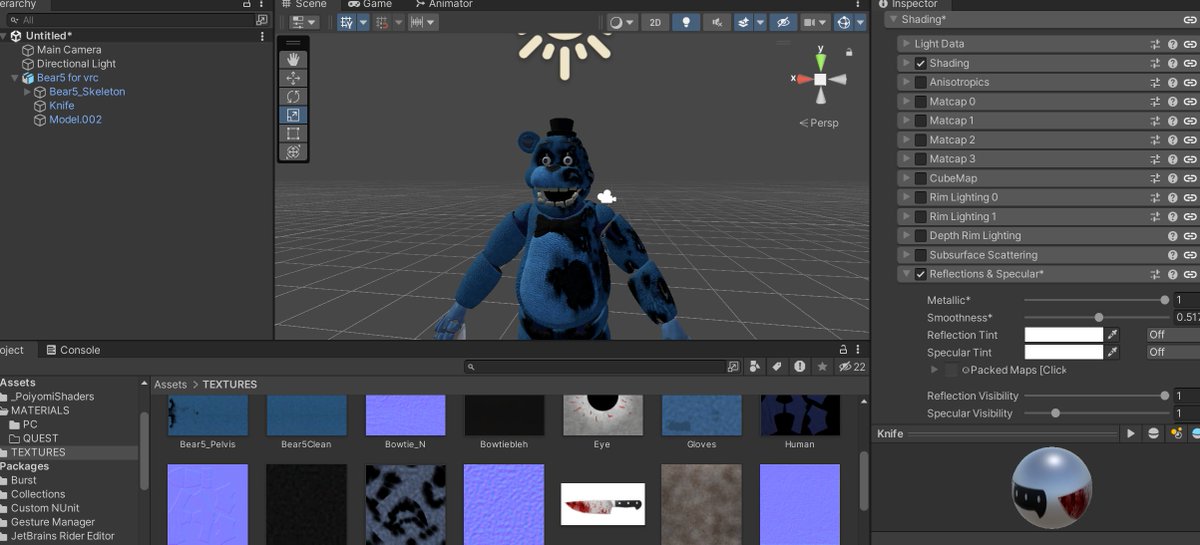The image size is (1200, 545).
Task: Enable the Matcap 0 checkbox
Action: 921,101
